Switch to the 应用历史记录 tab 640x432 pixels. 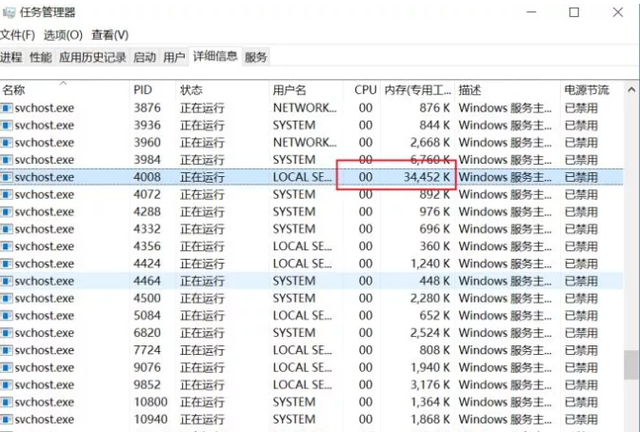(92, 58)
